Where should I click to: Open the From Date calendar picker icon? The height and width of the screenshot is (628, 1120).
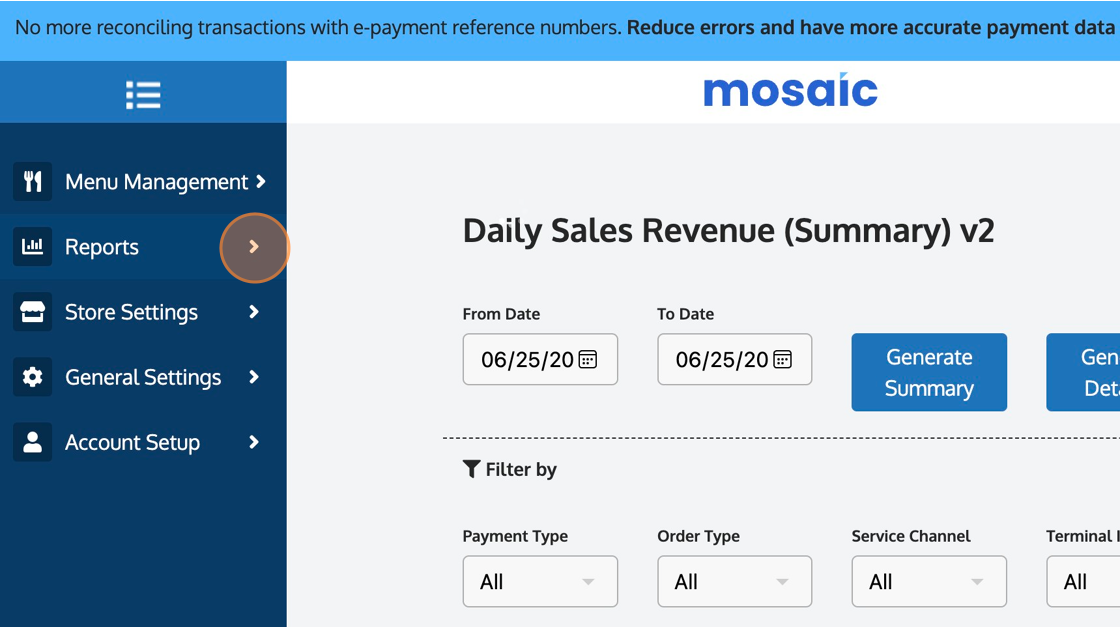pyautogui.click(x=588, y=359)
